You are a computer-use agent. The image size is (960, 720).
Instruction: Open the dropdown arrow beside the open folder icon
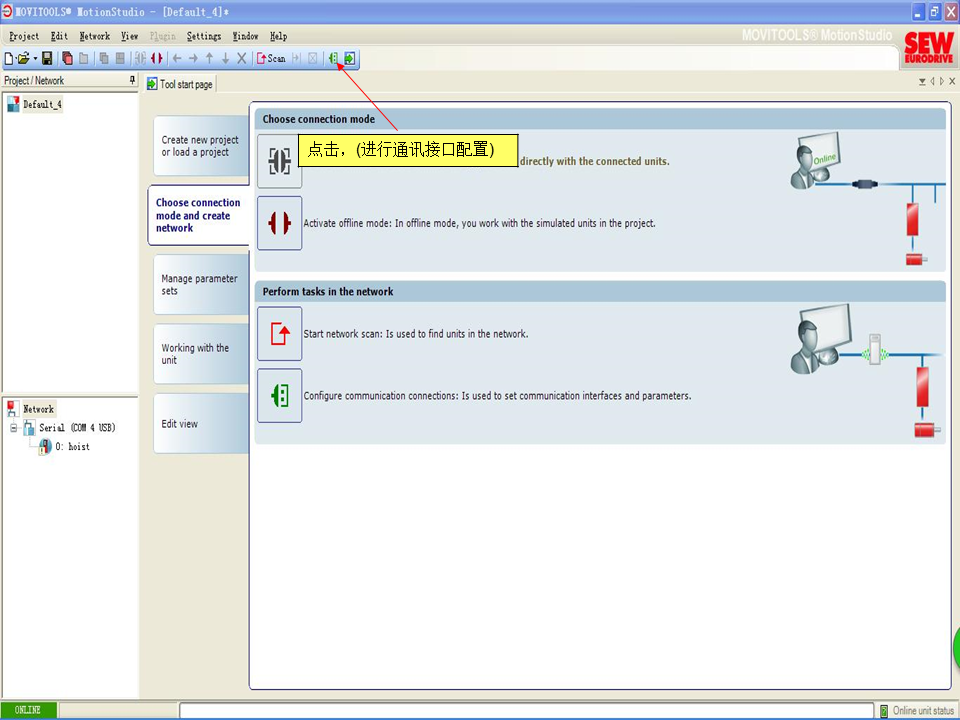[x=35, y=59]
